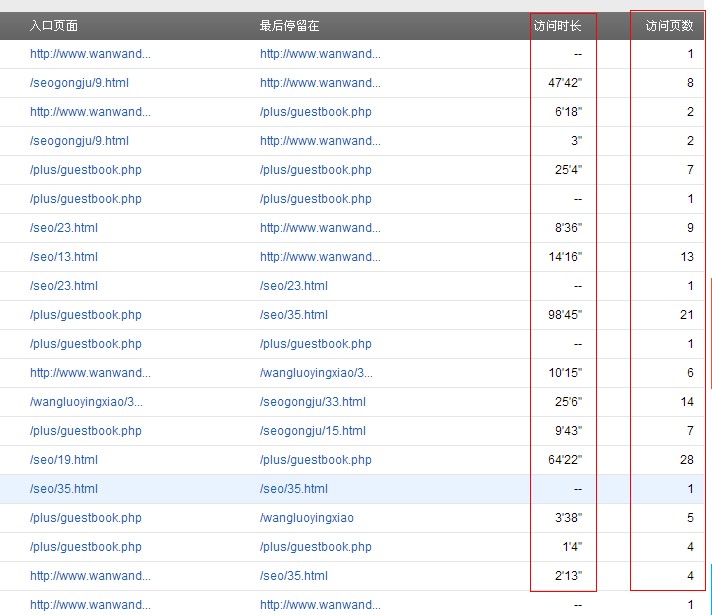Open /seo/35.html in the 98'45" row
The width and height of the screenshot is (712, 615).
(x=293, y=315)
